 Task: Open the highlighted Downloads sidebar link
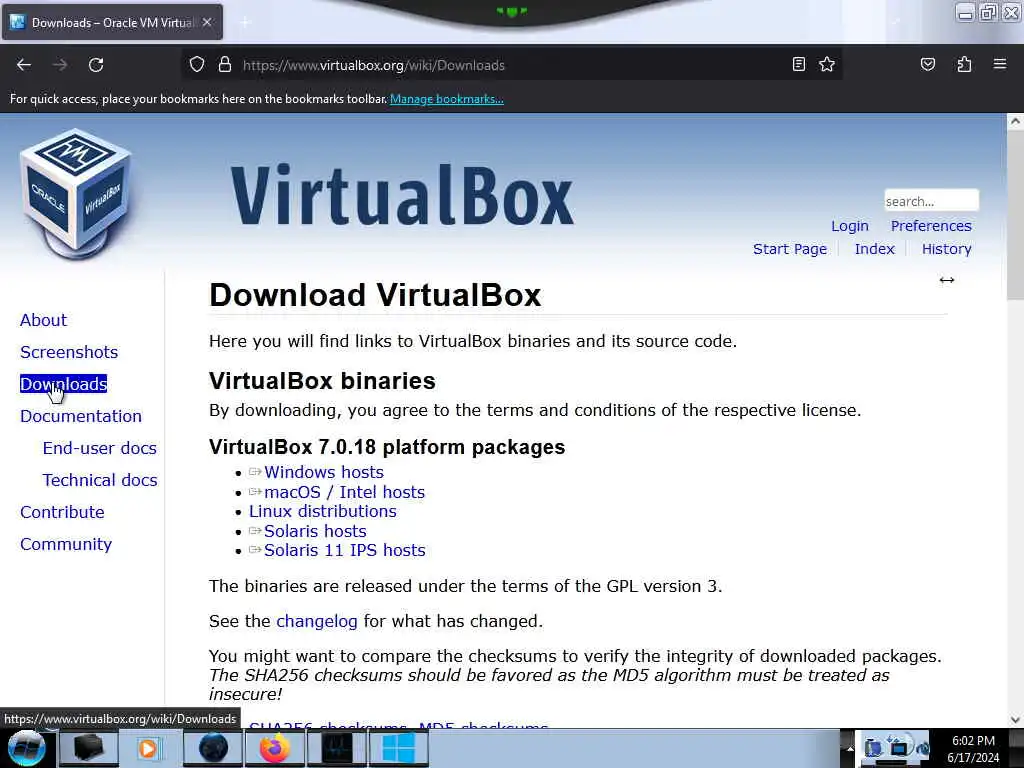(x=63, y=384)
